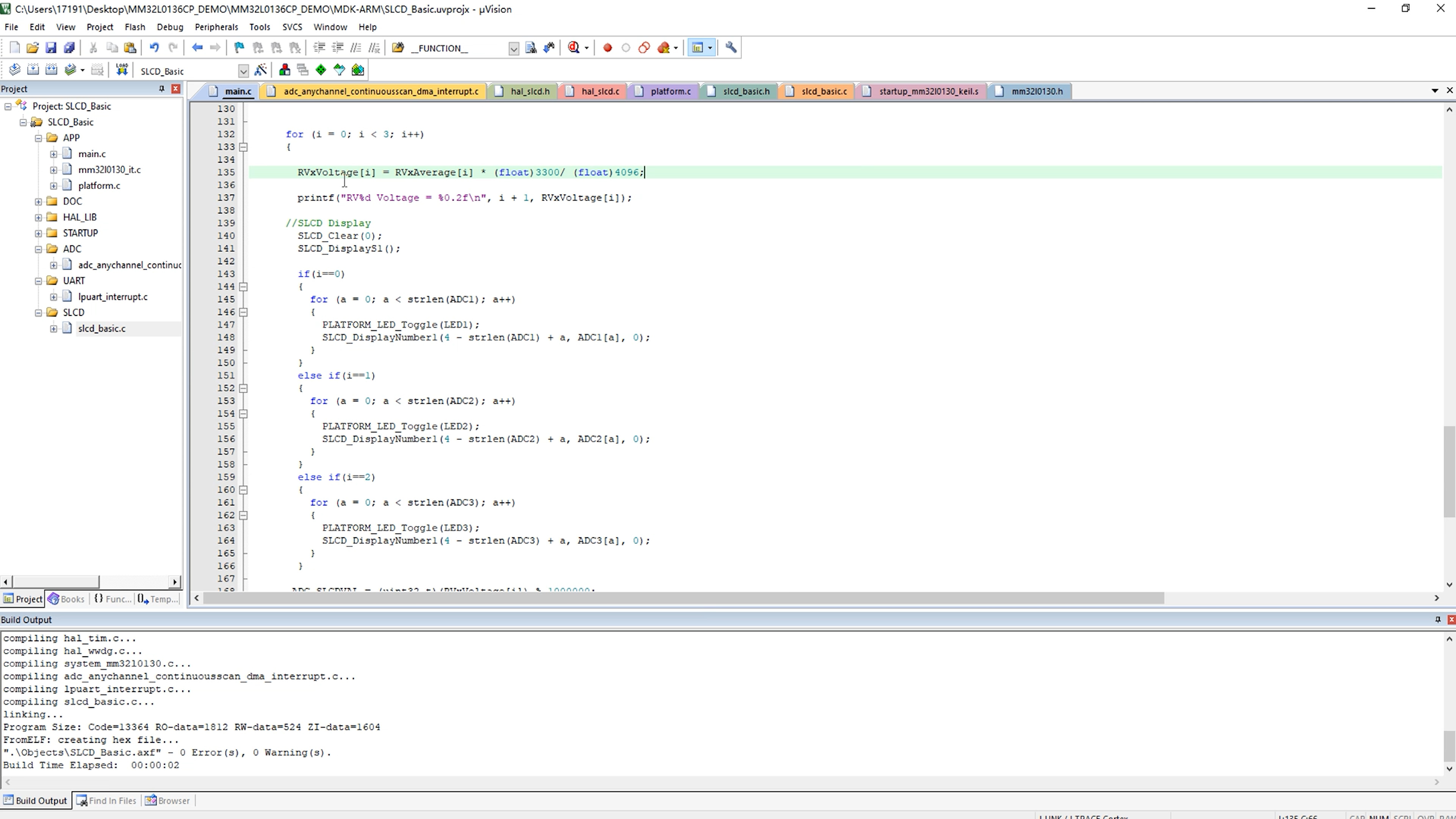Screen dimensions: 1456x819
Task: Click the bookmark flag icon
Action: [239, 48]
